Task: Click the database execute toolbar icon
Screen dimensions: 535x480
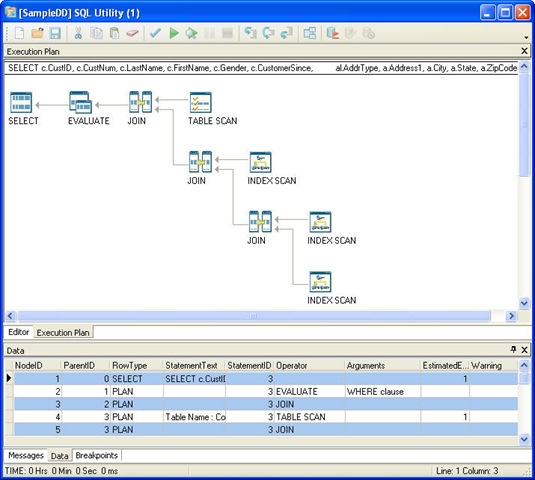Action: pos(333,33)
